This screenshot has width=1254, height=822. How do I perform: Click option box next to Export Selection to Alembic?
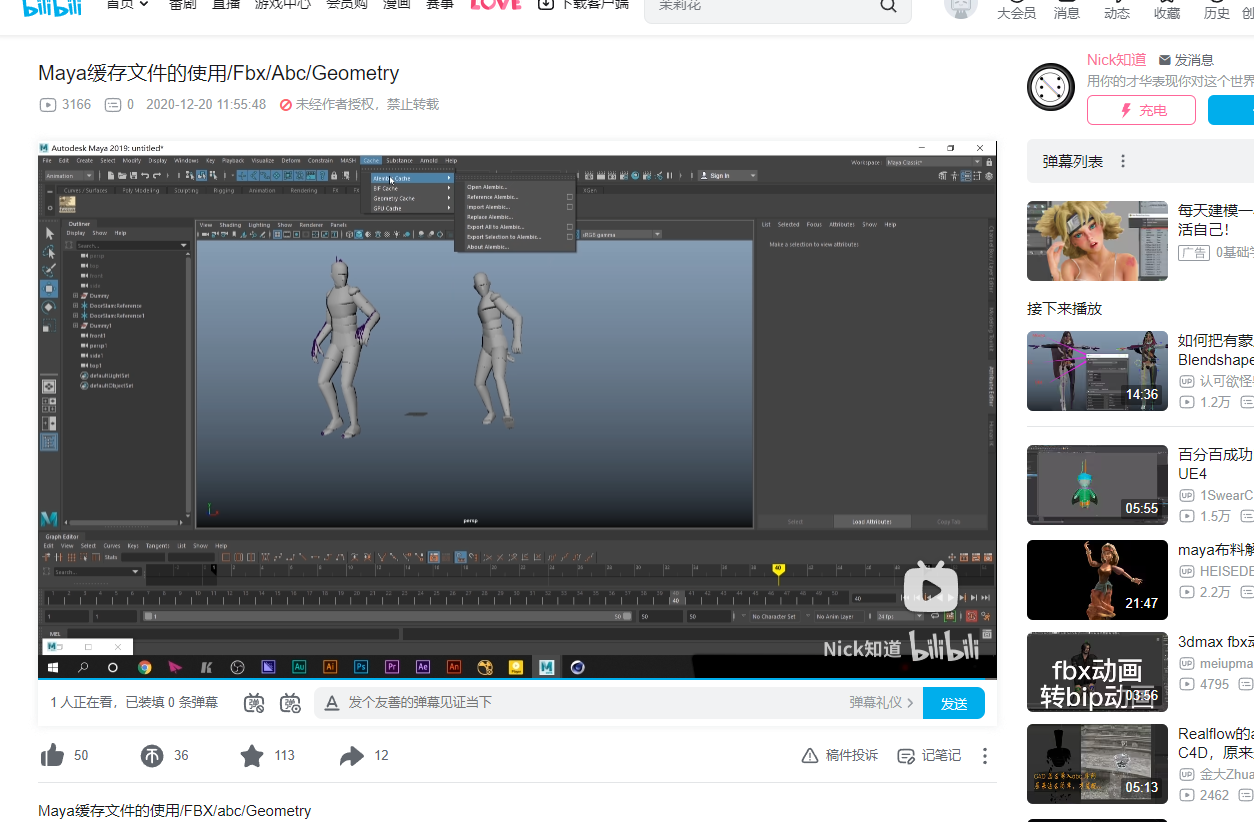pyautogui.click(x=570, y=237)
